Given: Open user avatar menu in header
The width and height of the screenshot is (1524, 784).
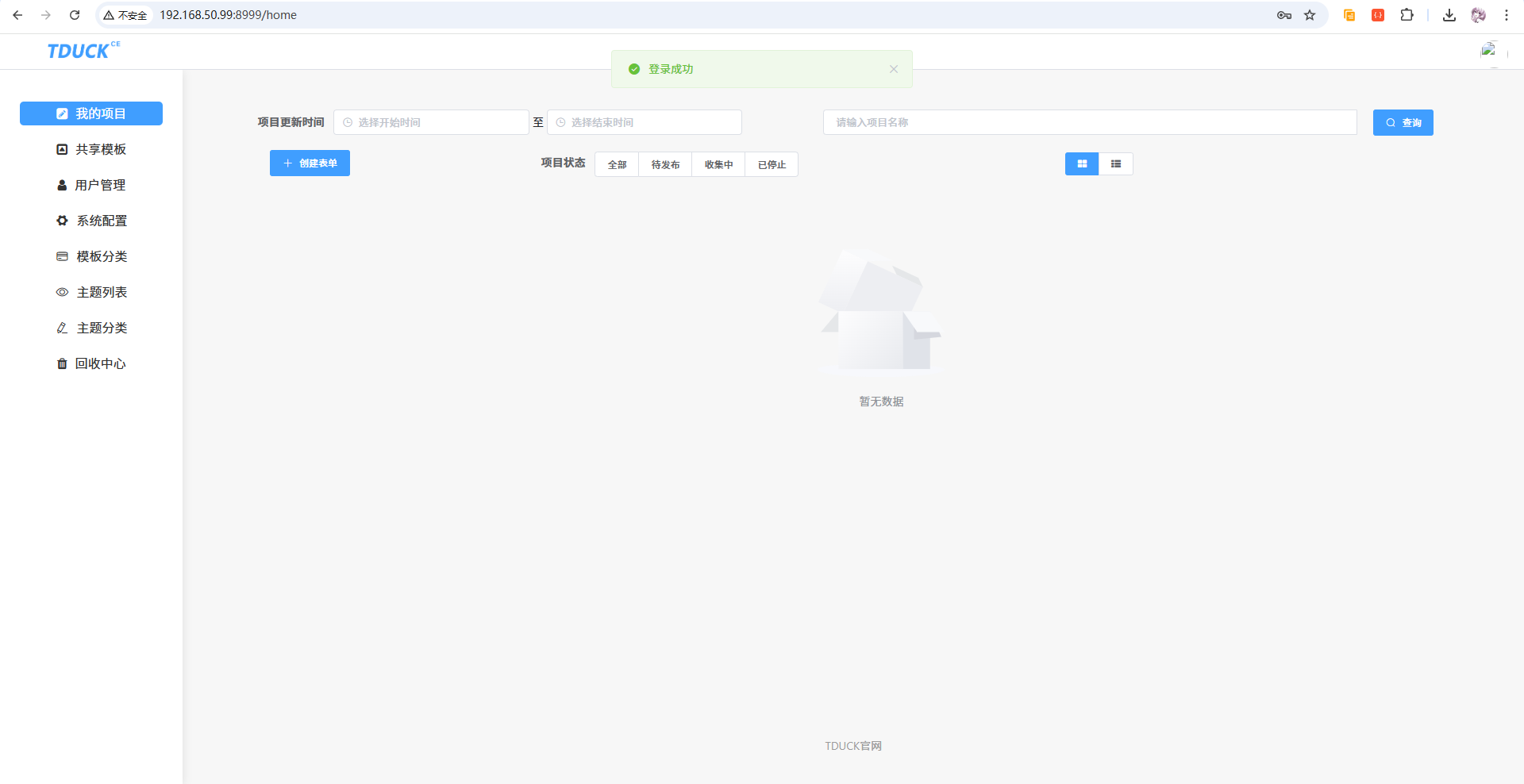Looking at the screenshot, I should tap(1488, 51).
